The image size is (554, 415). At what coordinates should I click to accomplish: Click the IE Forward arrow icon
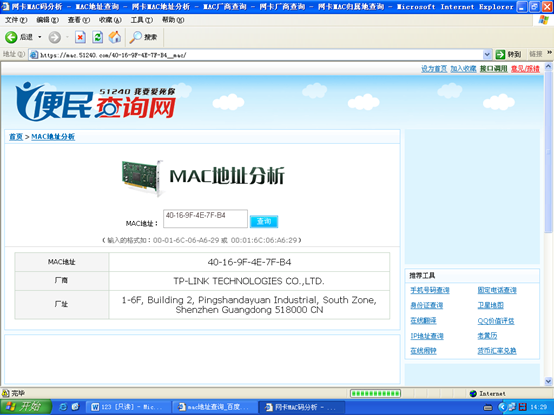(54, 37)
